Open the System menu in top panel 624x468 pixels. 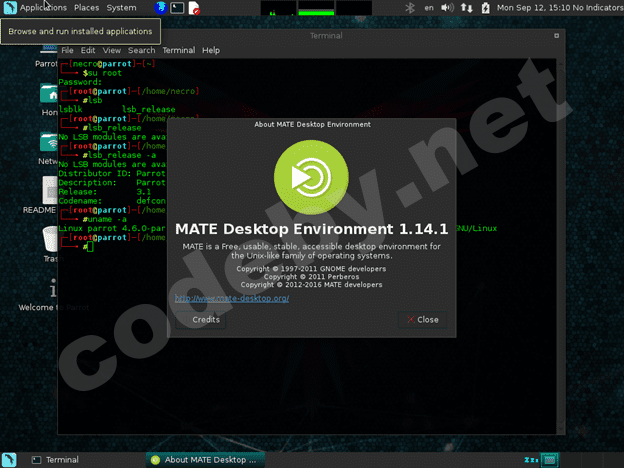click(x=121, y=7)
